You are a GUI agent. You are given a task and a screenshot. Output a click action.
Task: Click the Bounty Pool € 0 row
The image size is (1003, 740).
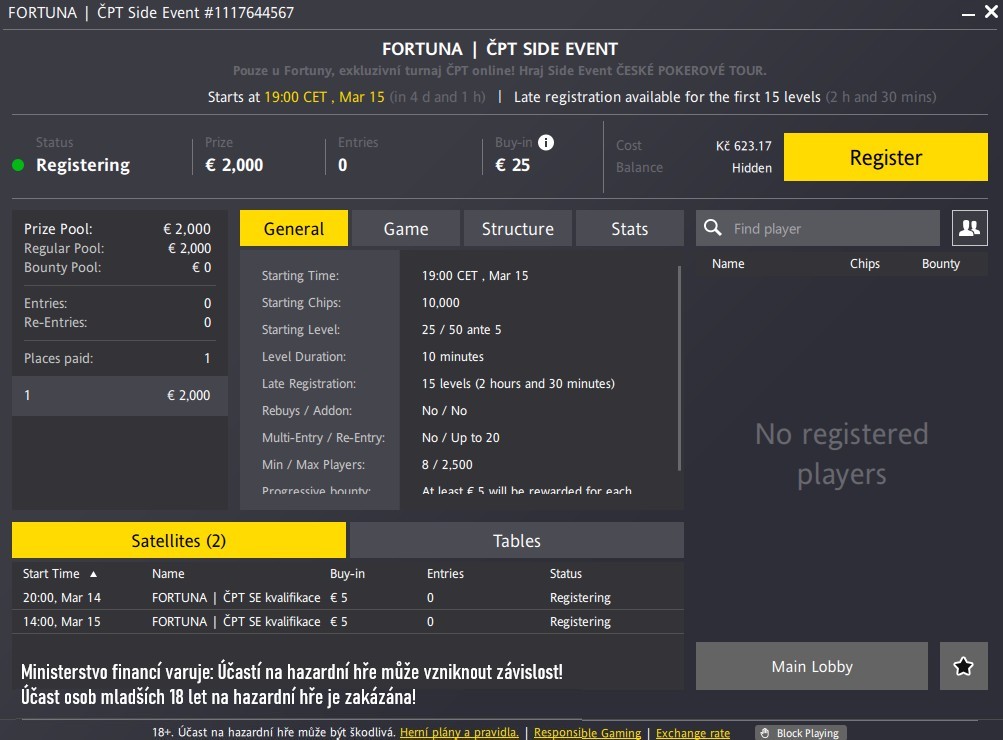[117, 267]
